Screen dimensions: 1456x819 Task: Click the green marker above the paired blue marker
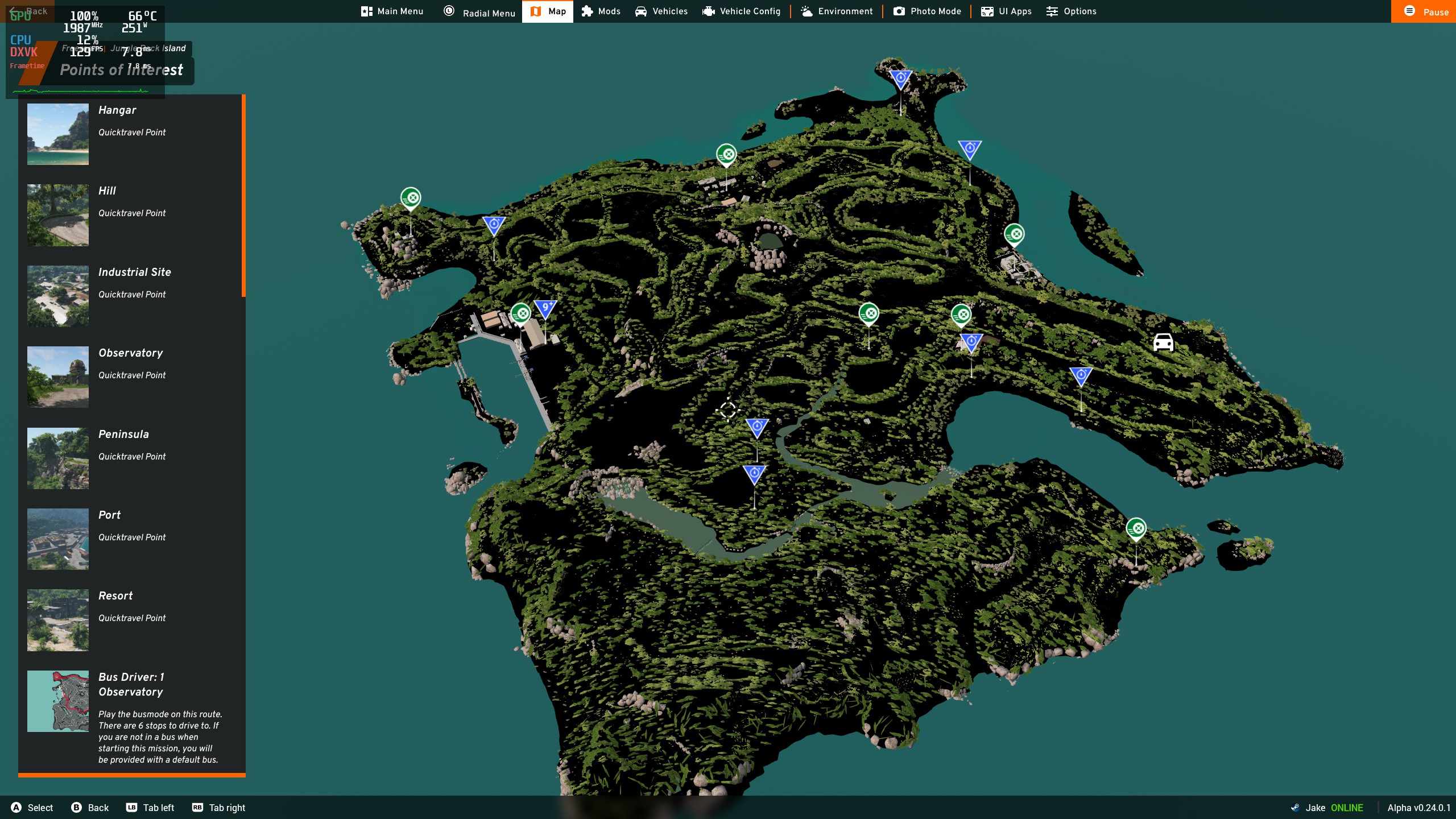pyautogui.click(x=961, y=315)
